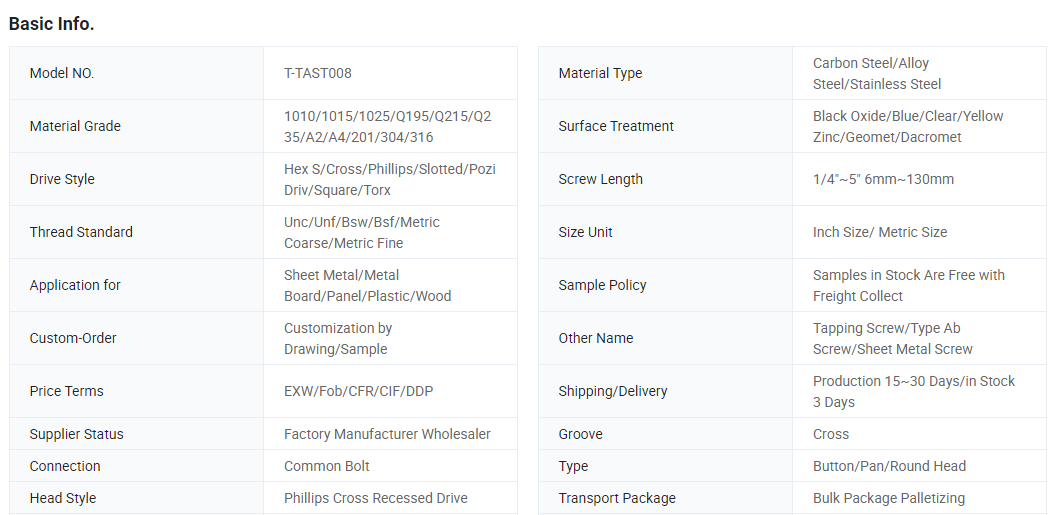
Task: Select Inch Size/ Metric Size text
Action: [879, 232]
